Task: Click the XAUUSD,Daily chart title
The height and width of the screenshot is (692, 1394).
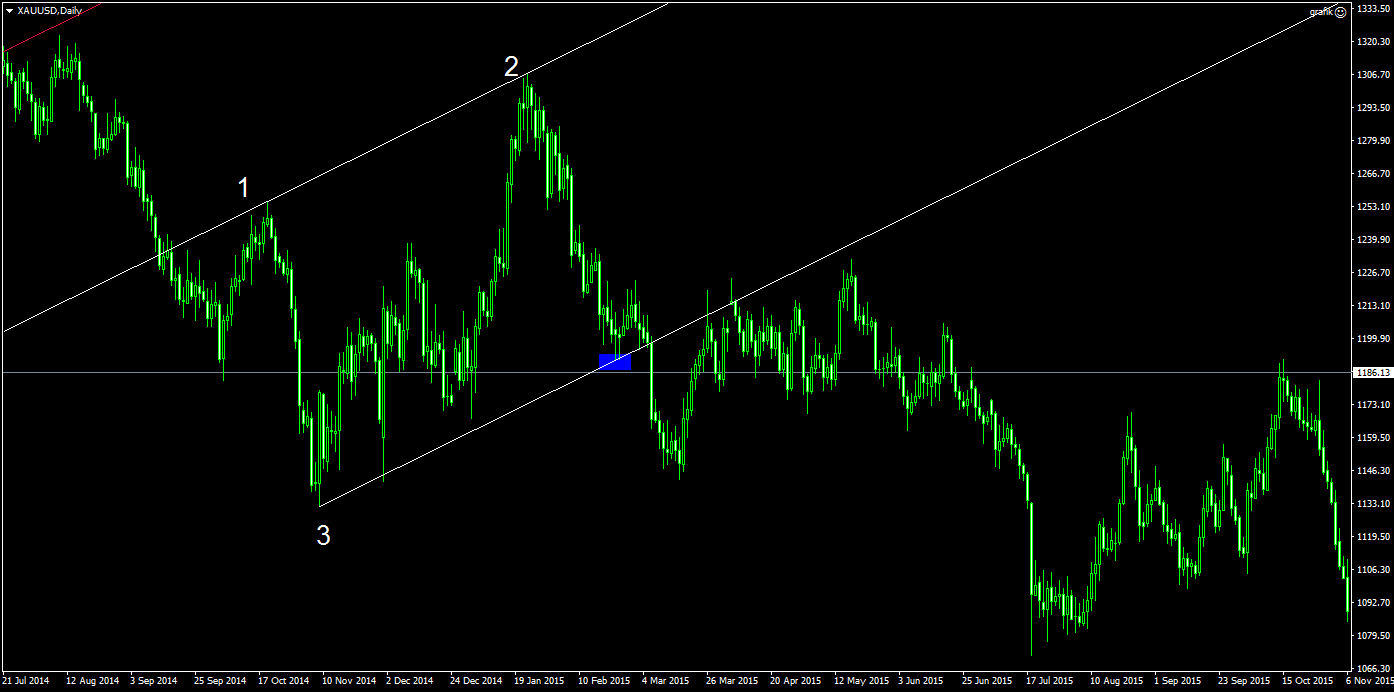Action: (x=50, y=10)
